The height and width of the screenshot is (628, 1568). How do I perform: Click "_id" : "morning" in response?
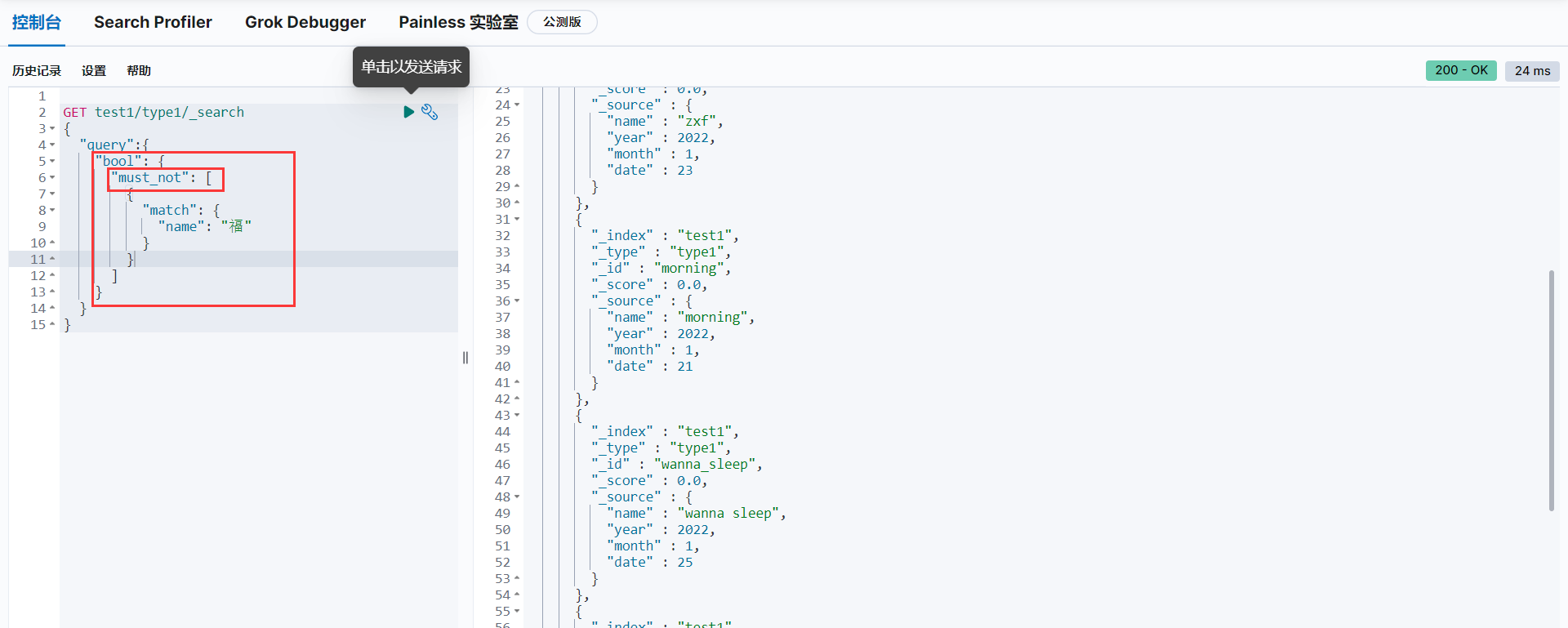point(661,269)
